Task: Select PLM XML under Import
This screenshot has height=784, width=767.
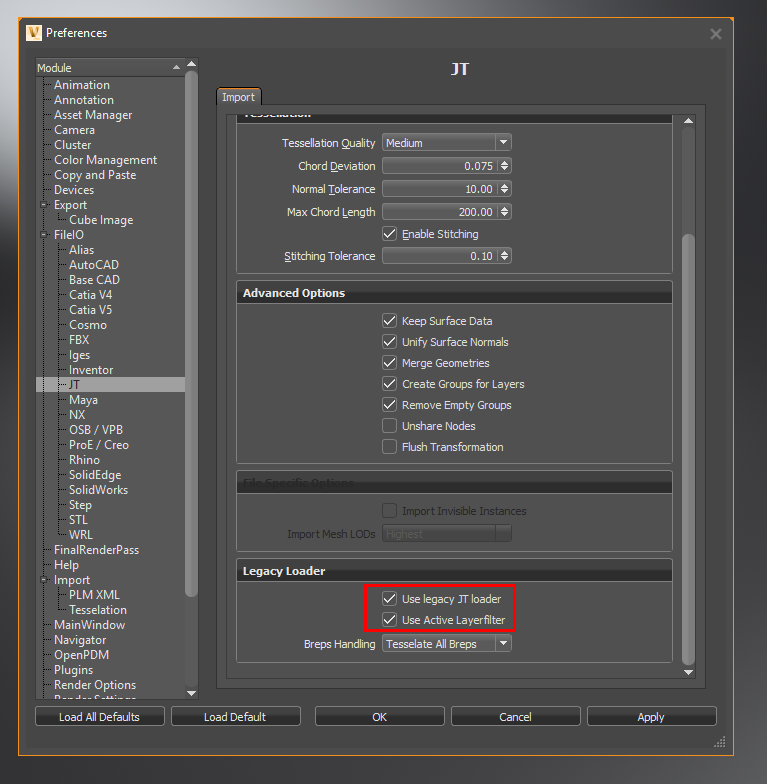Action: pos(94,595)
